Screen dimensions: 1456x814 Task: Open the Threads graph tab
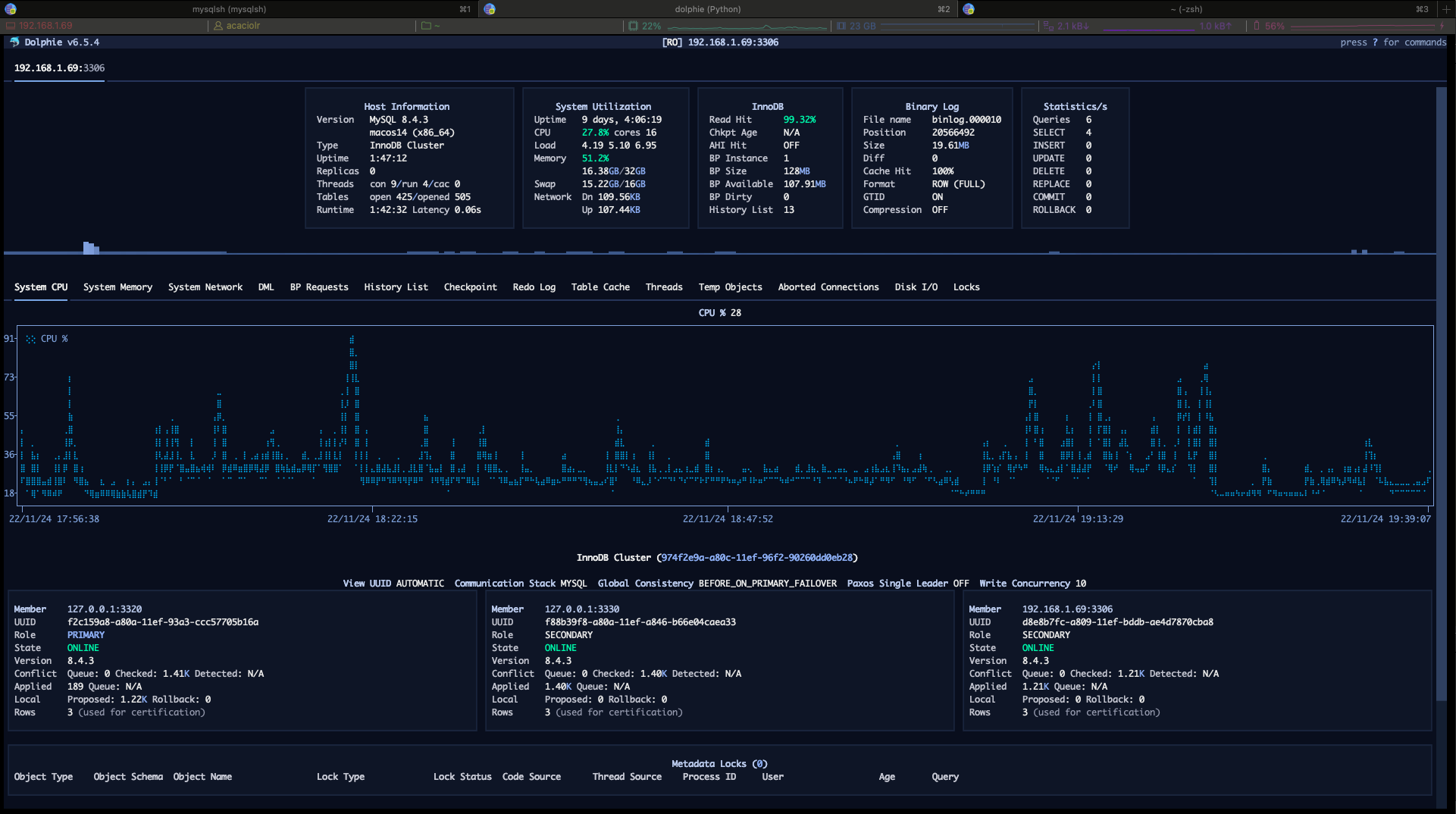[664, 287]
